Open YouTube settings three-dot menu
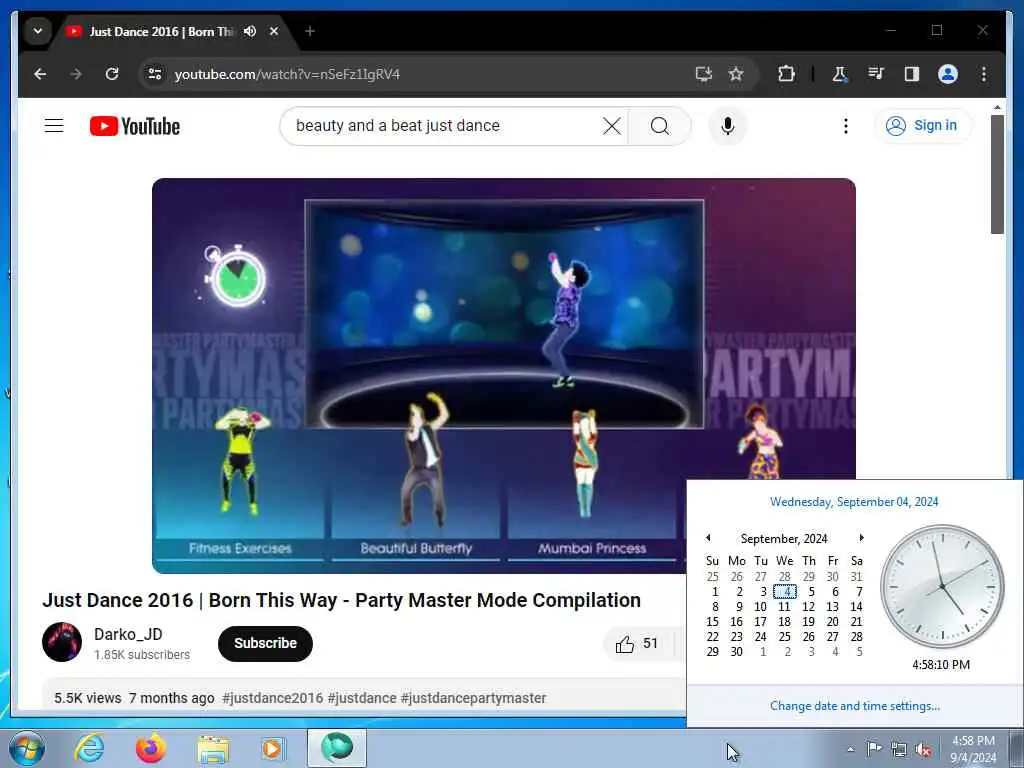This screenshot has width=1024, height=768. point(846,125)
